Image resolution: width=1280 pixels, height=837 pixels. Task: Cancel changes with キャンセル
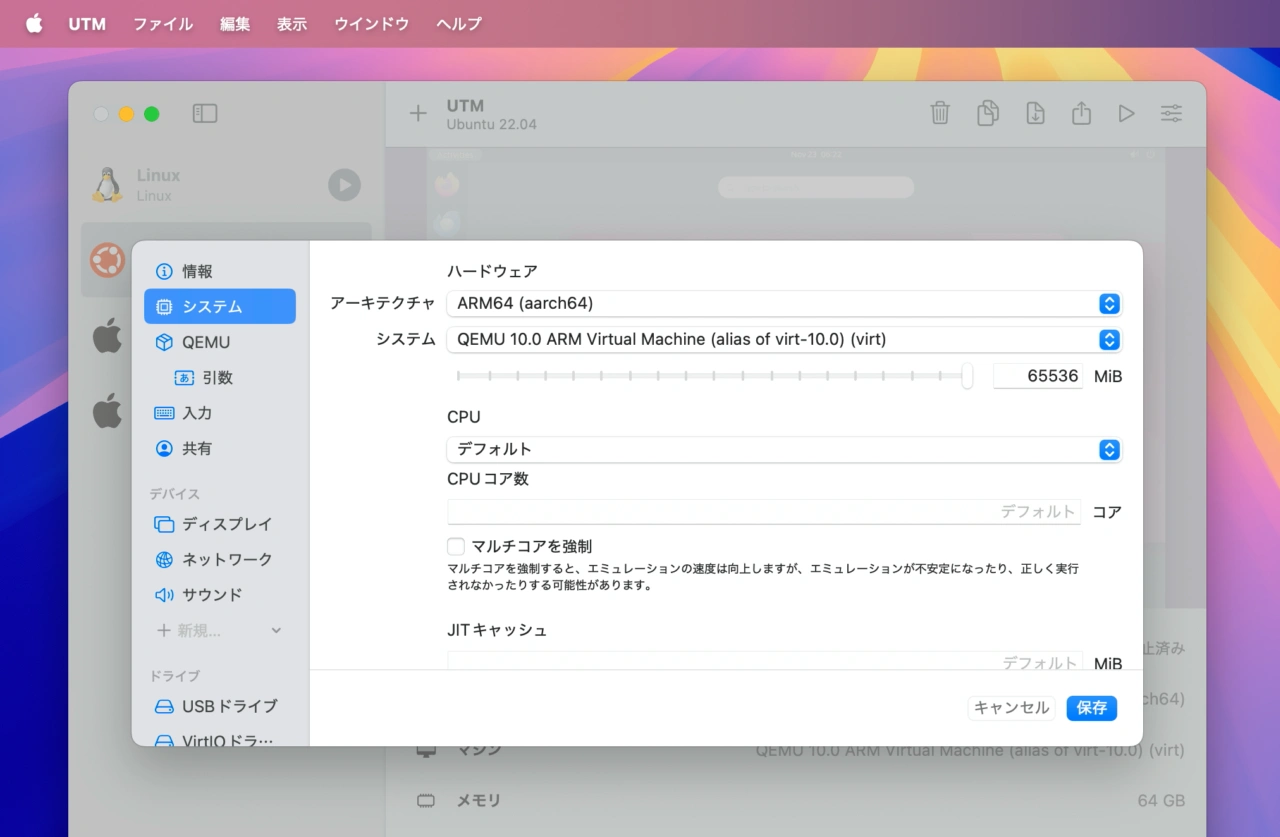[1010, 708]
